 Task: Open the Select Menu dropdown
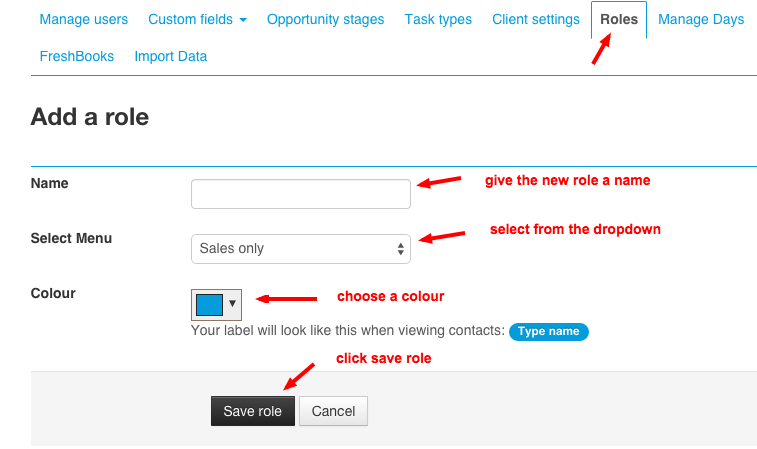(300, 248)
